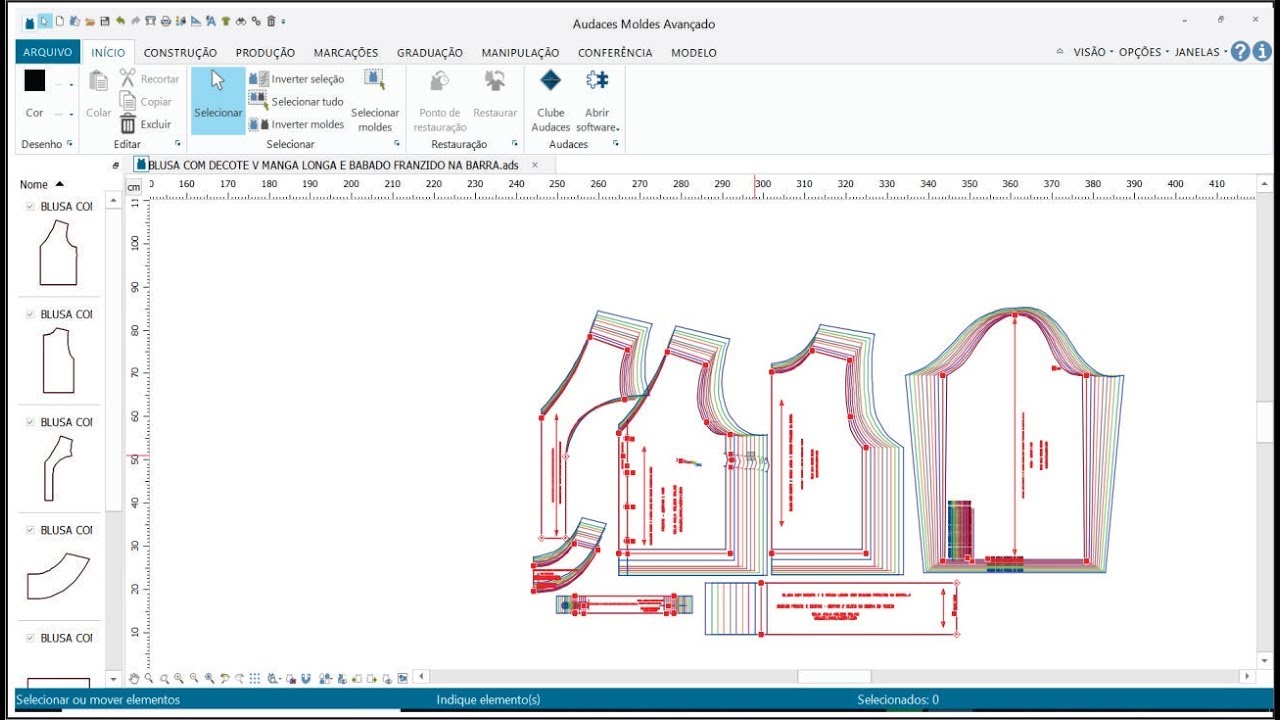Toggle checkbox of first BLUSA piece
This screenshot has height=720, width=1280.
pyautogui.click(x=30, y=206)
